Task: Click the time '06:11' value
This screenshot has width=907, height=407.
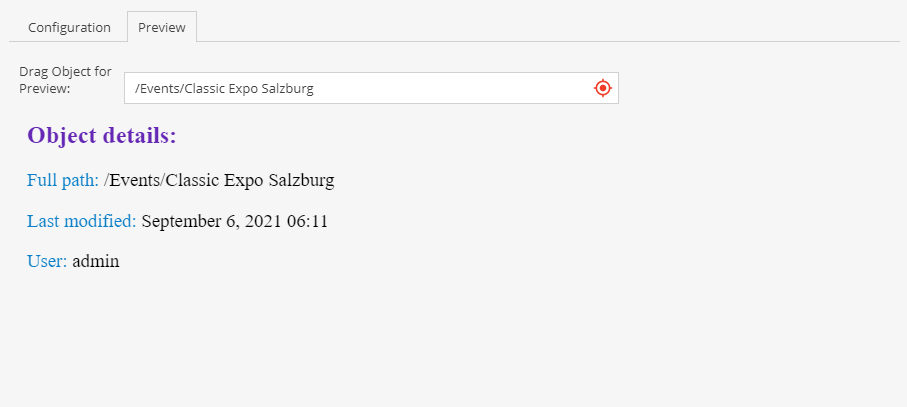Action: 309,221
